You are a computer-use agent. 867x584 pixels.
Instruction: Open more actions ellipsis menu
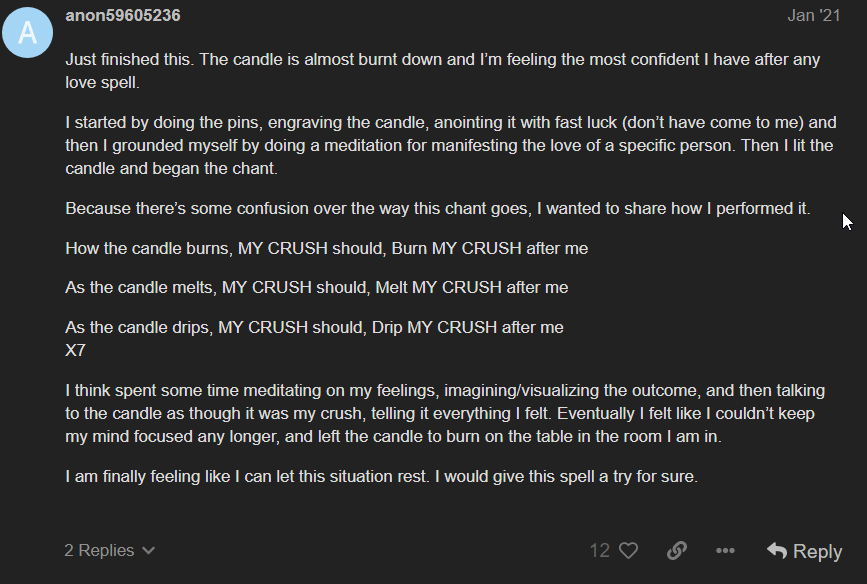[725, 550]
